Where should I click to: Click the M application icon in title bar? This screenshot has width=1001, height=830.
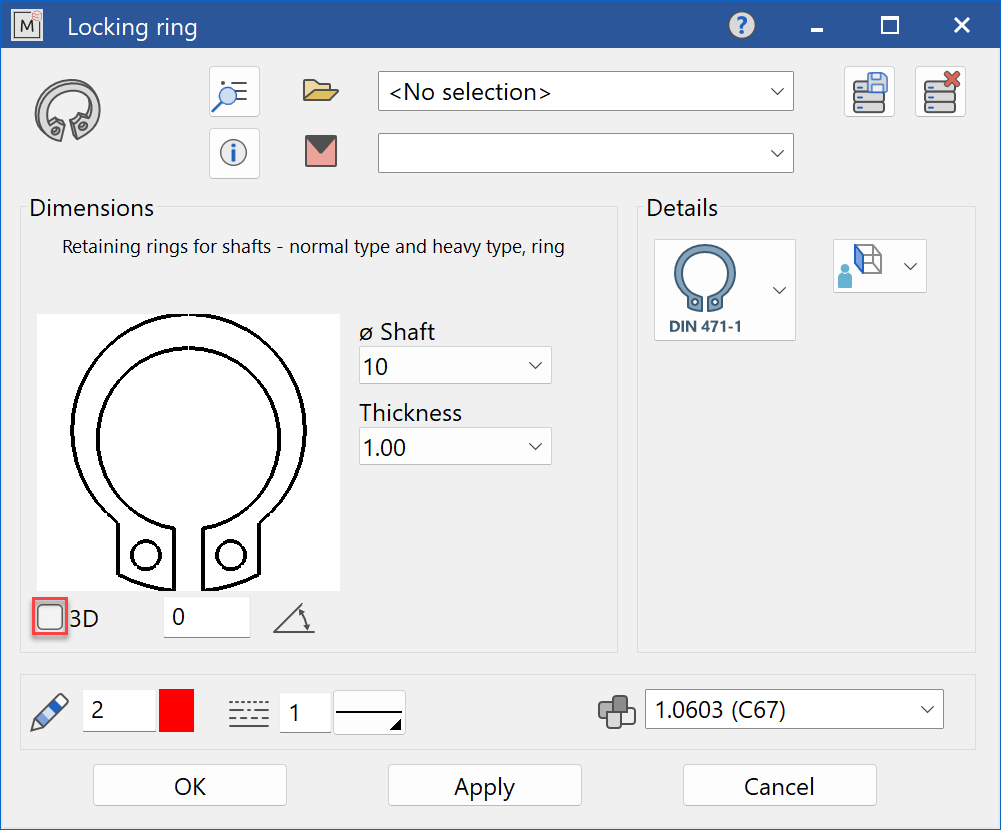27,26
